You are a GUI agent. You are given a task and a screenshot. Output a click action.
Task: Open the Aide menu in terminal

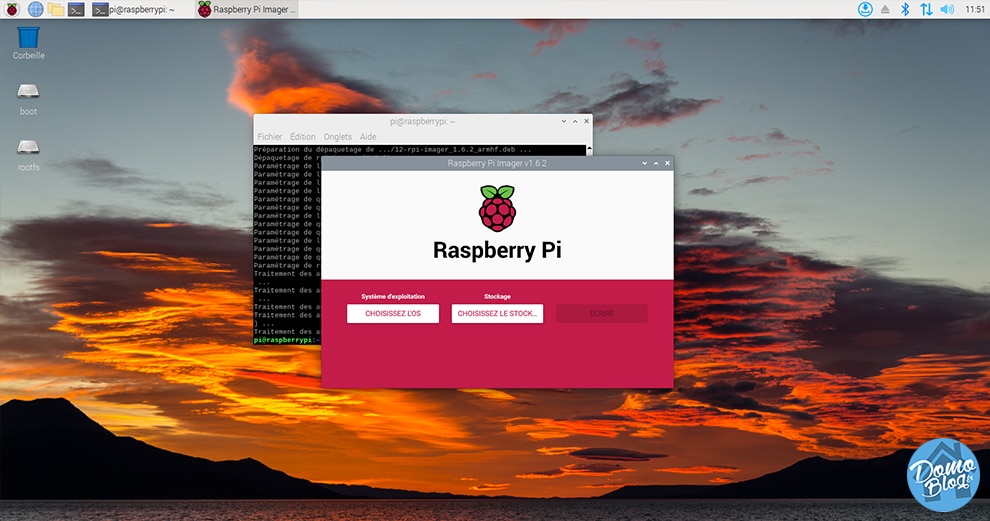click(x=368, y=136)
